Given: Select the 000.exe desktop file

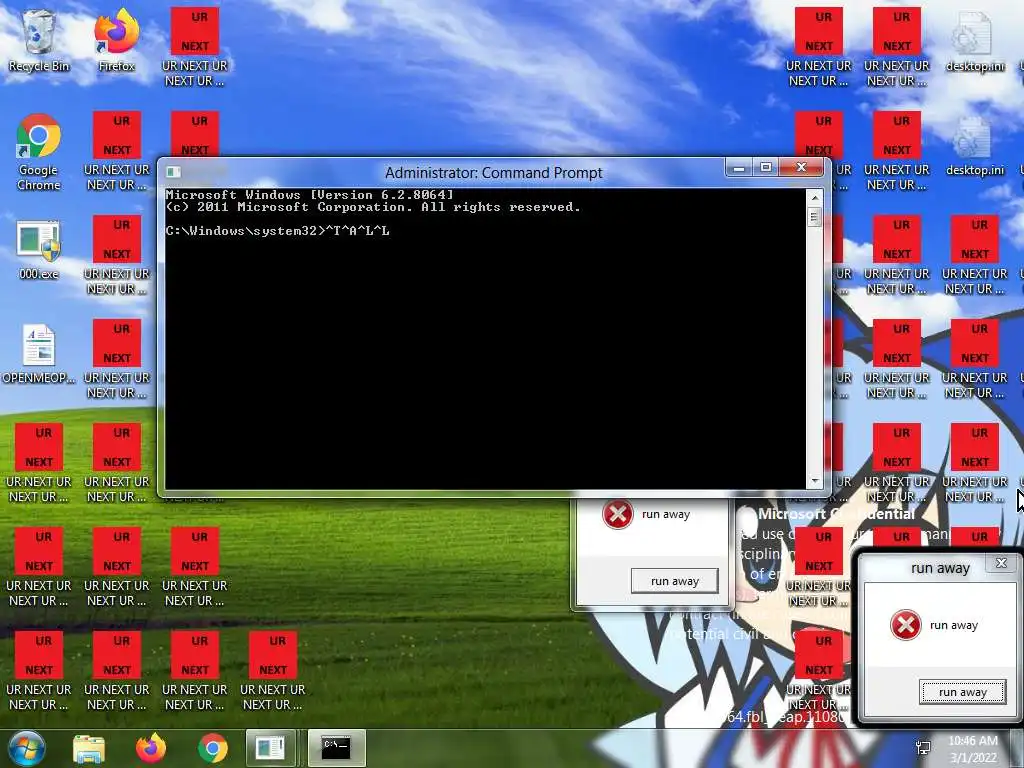Looking at the screenshot, I should [39, 251].
